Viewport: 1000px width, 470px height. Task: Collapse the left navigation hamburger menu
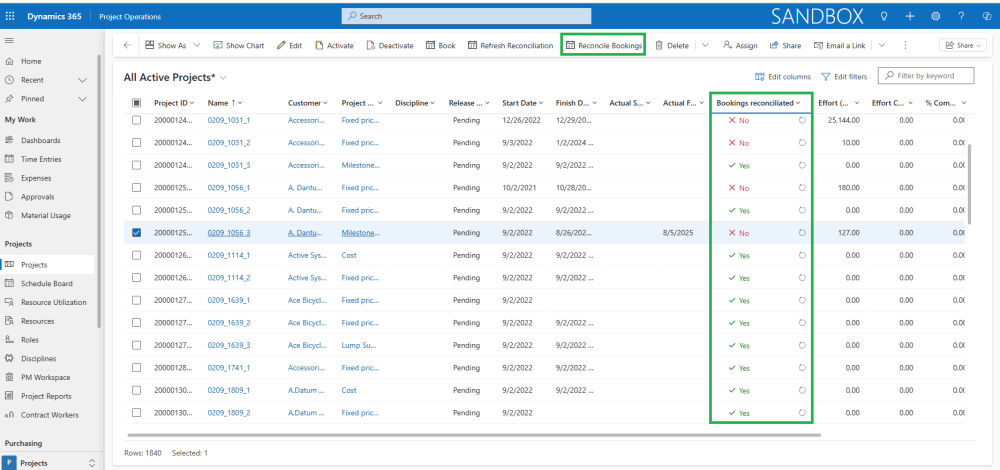9,39
